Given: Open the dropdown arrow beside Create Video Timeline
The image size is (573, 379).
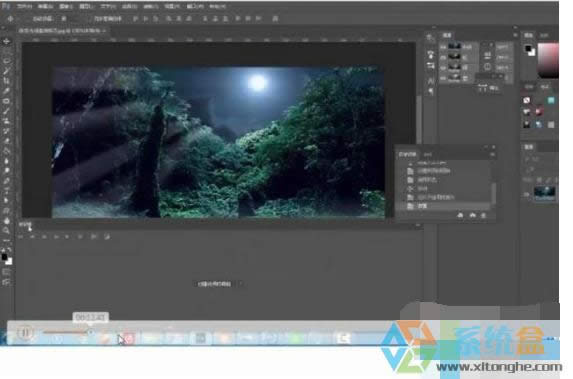Looking at the screenshot, I should [241, 284].
